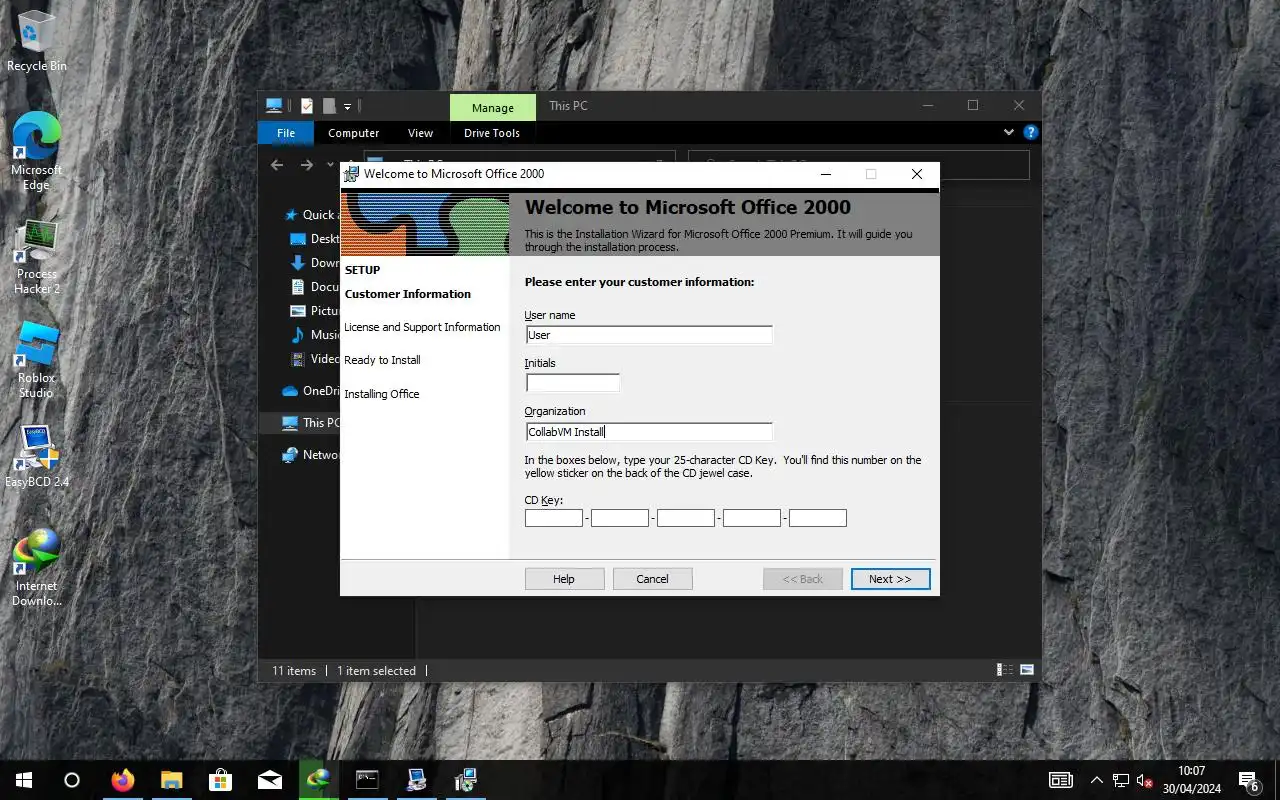Image resolution: width=1280 pixels, height=800 pixels.
Task: Expand Explorer recent locations dropdown
Action: pos(330,165)
